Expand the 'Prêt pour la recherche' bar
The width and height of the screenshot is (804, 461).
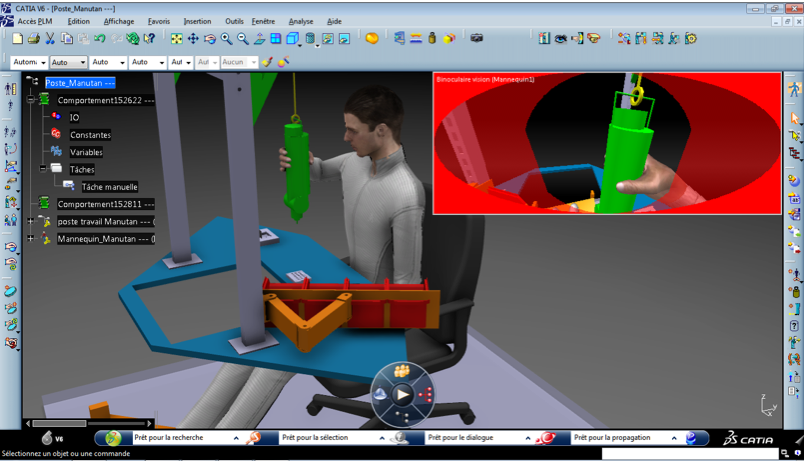coord(236,438)
